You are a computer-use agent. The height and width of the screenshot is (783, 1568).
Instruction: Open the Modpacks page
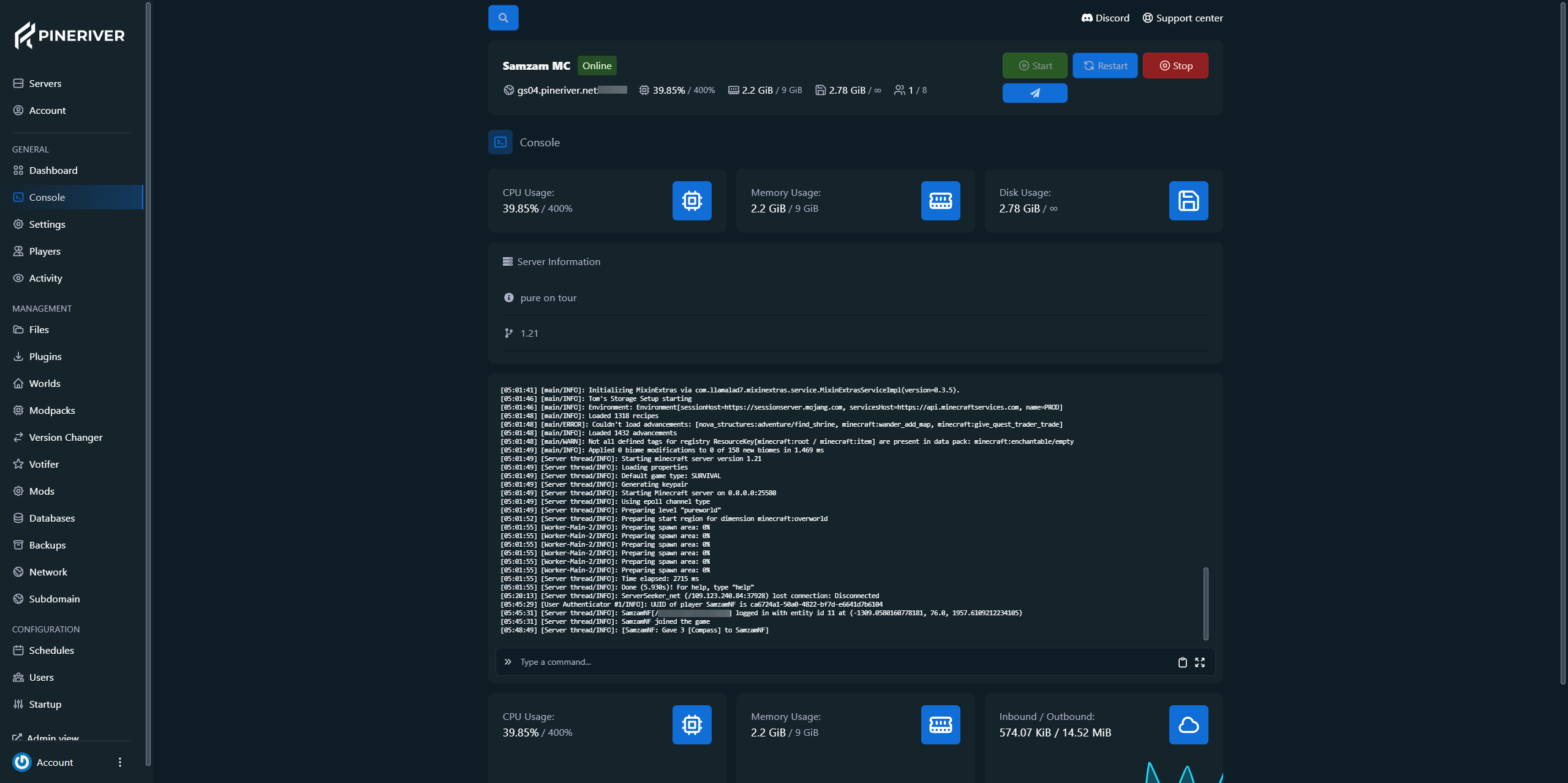[x=72, y=410]
